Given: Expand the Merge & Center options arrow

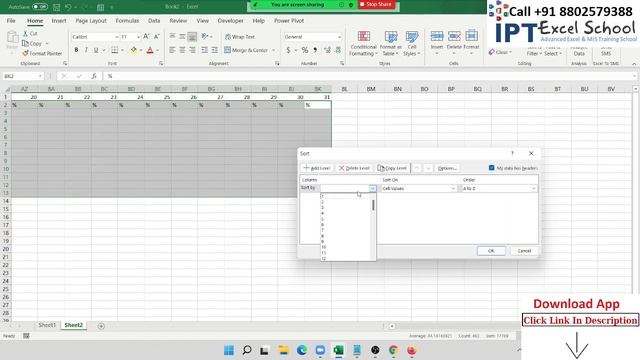Looking at the screenshot, I should [x=273, y=50].
